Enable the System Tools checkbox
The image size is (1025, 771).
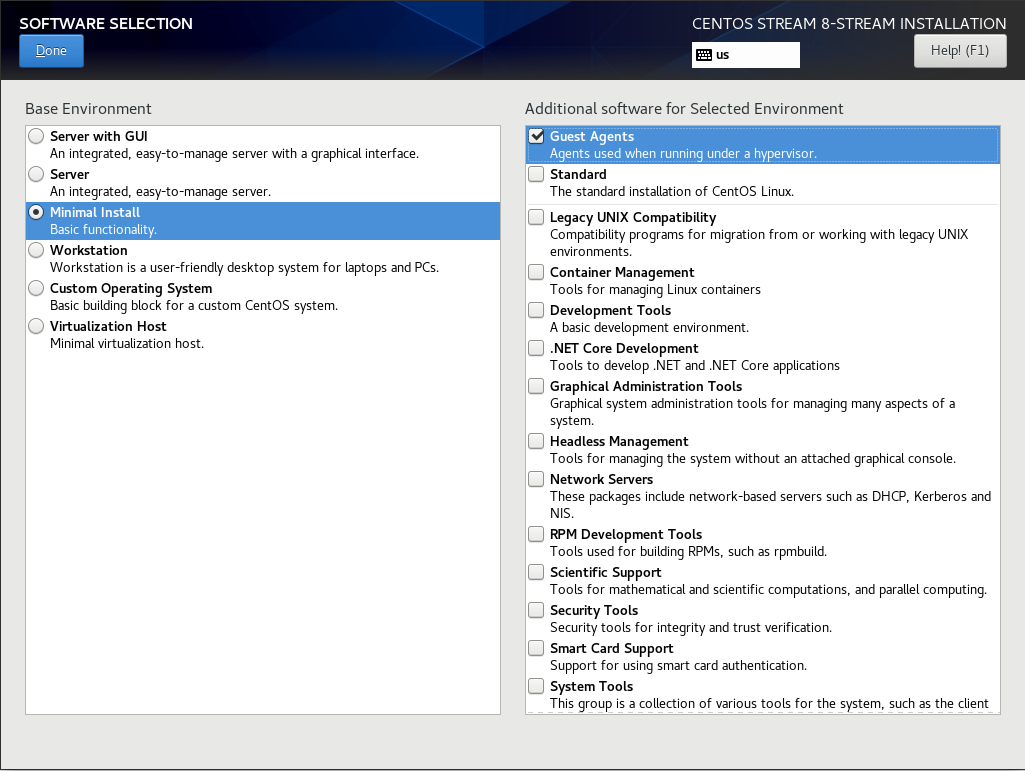[x=536, y=685]
